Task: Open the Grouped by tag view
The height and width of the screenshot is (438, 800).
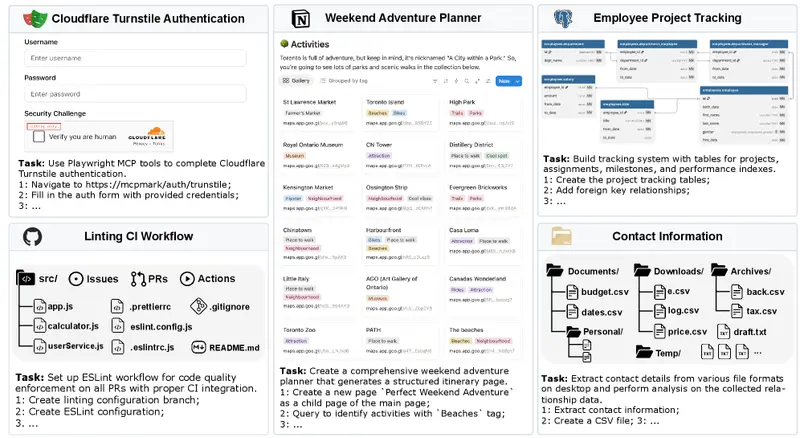Action: (345, 80)
